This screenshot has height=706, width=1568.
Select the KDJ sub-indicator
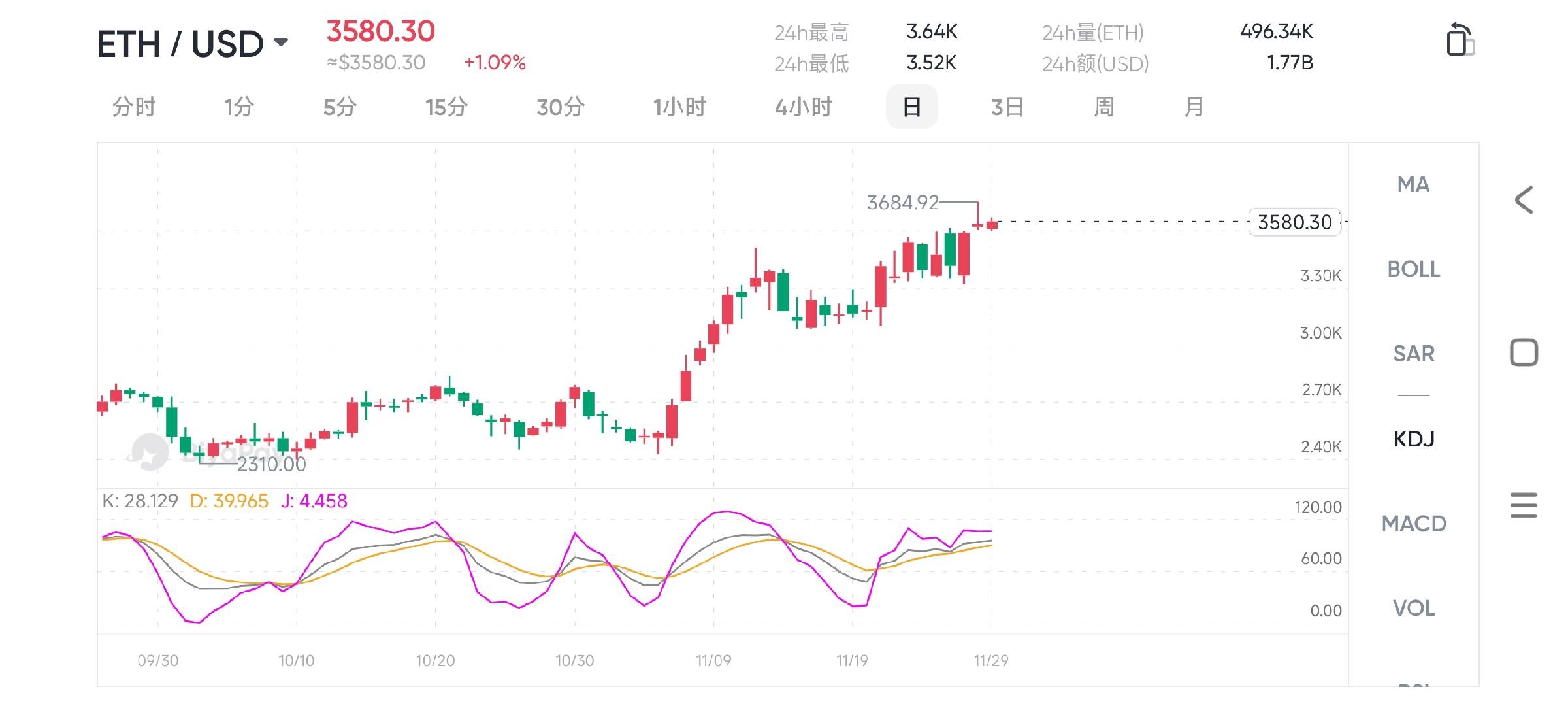[x=1413, y=439]
